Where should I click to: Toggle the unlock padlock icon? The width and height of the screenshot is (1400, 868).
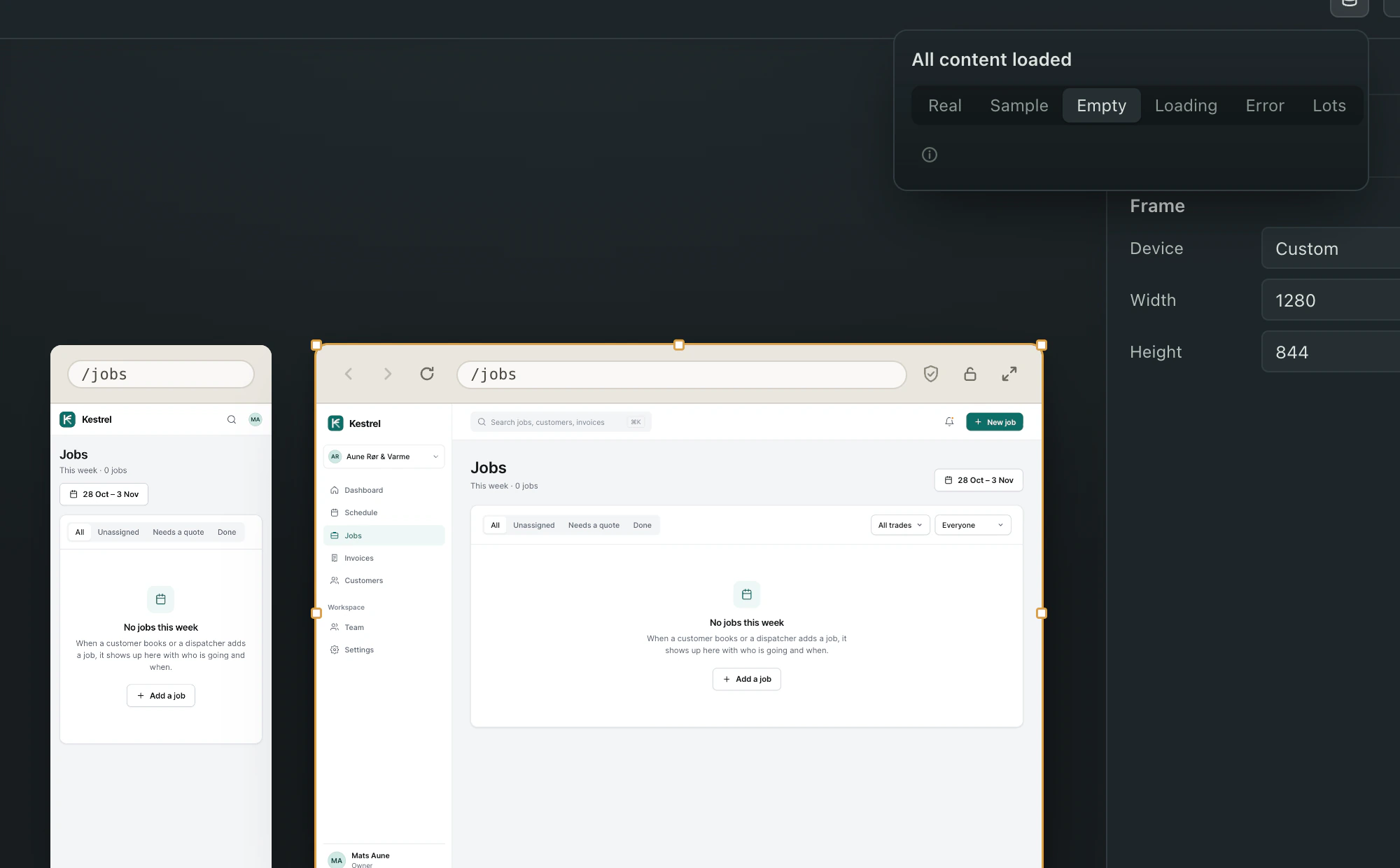970,374
